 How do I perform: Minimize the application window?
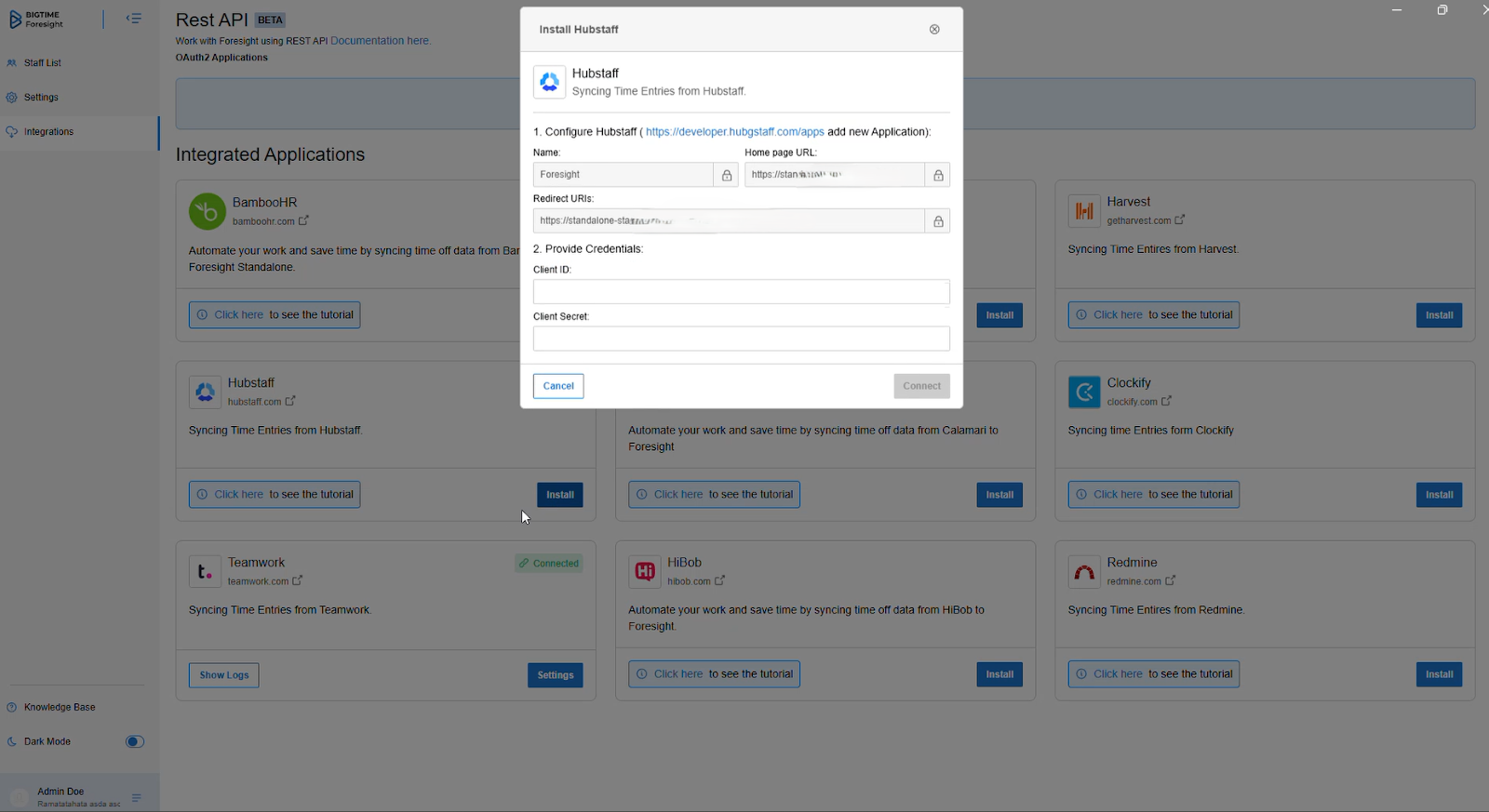pos(1397,10)
